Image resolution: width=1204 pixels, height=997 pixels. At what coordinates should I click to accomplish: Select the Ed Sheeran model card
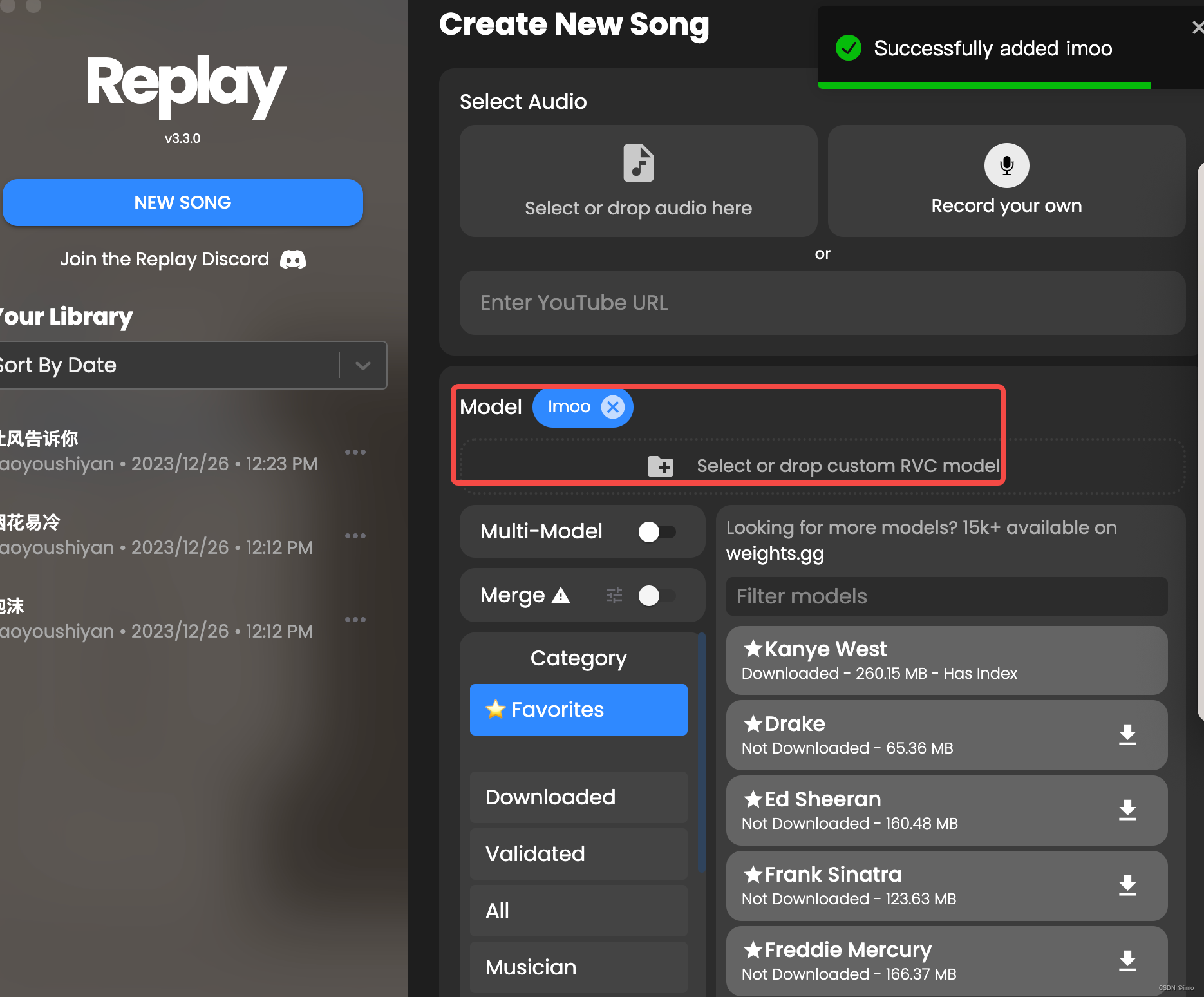pos(947,811)
